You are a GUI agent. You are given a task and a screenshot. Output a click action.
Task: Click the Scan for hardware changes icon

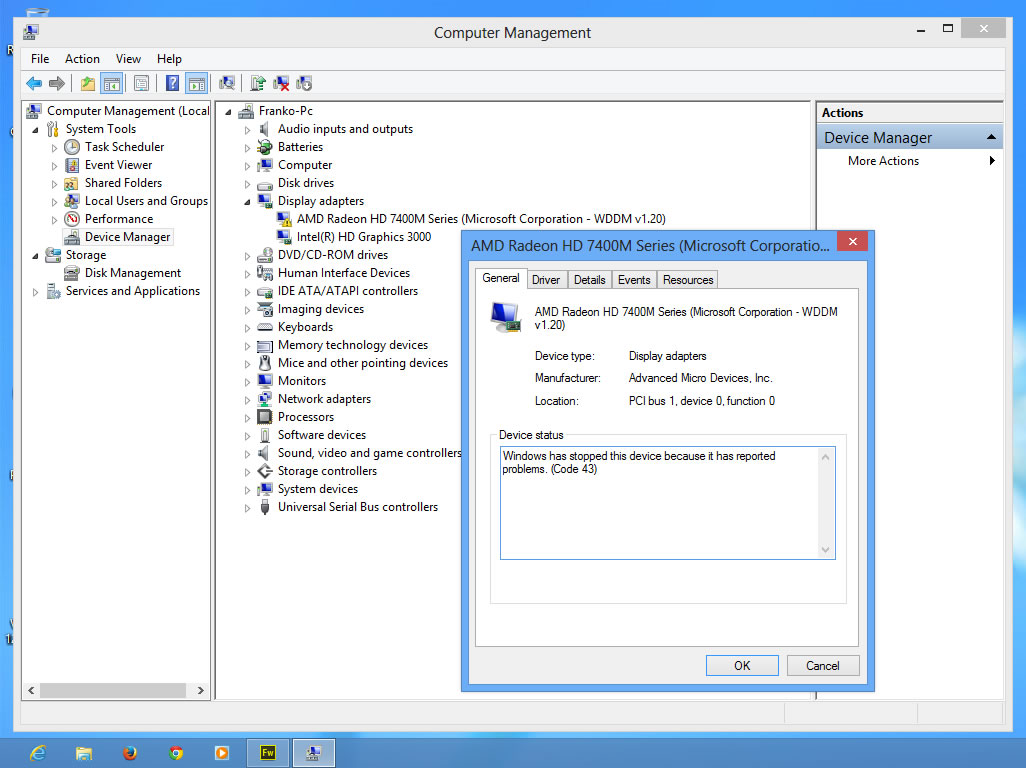(227, 83)
